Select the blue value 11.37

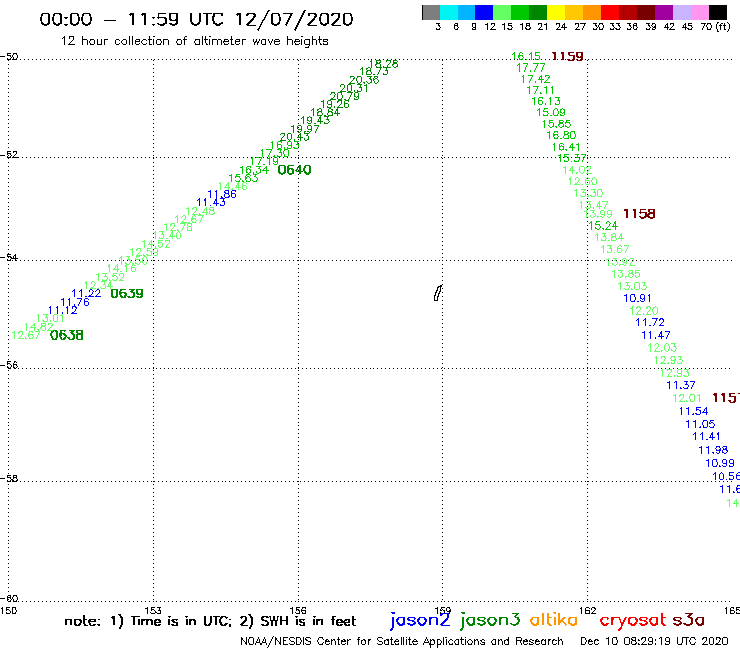coord(681,385)
